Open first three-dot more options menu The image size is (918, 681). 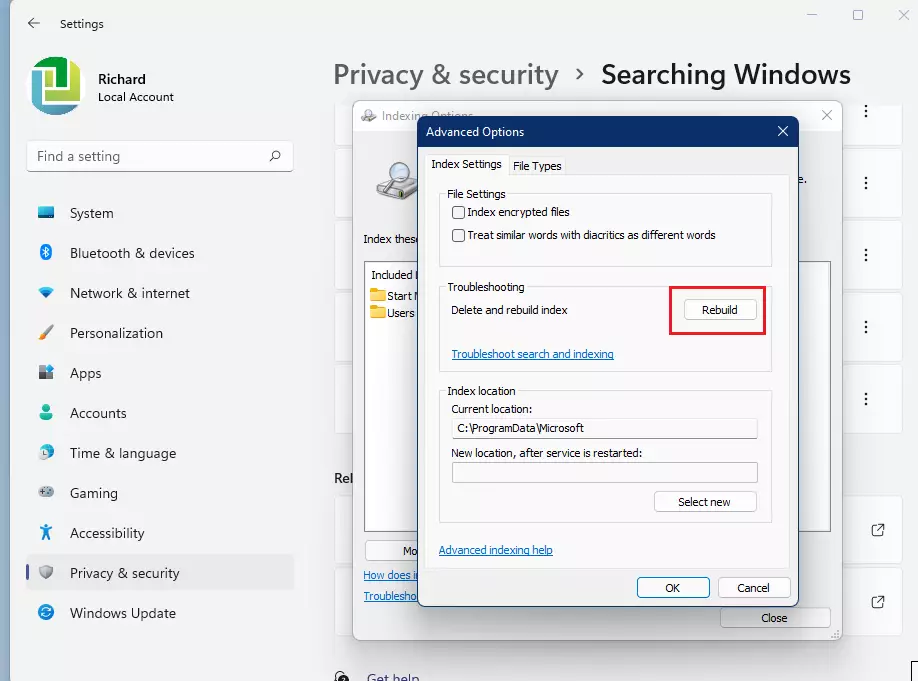[866, 111]
